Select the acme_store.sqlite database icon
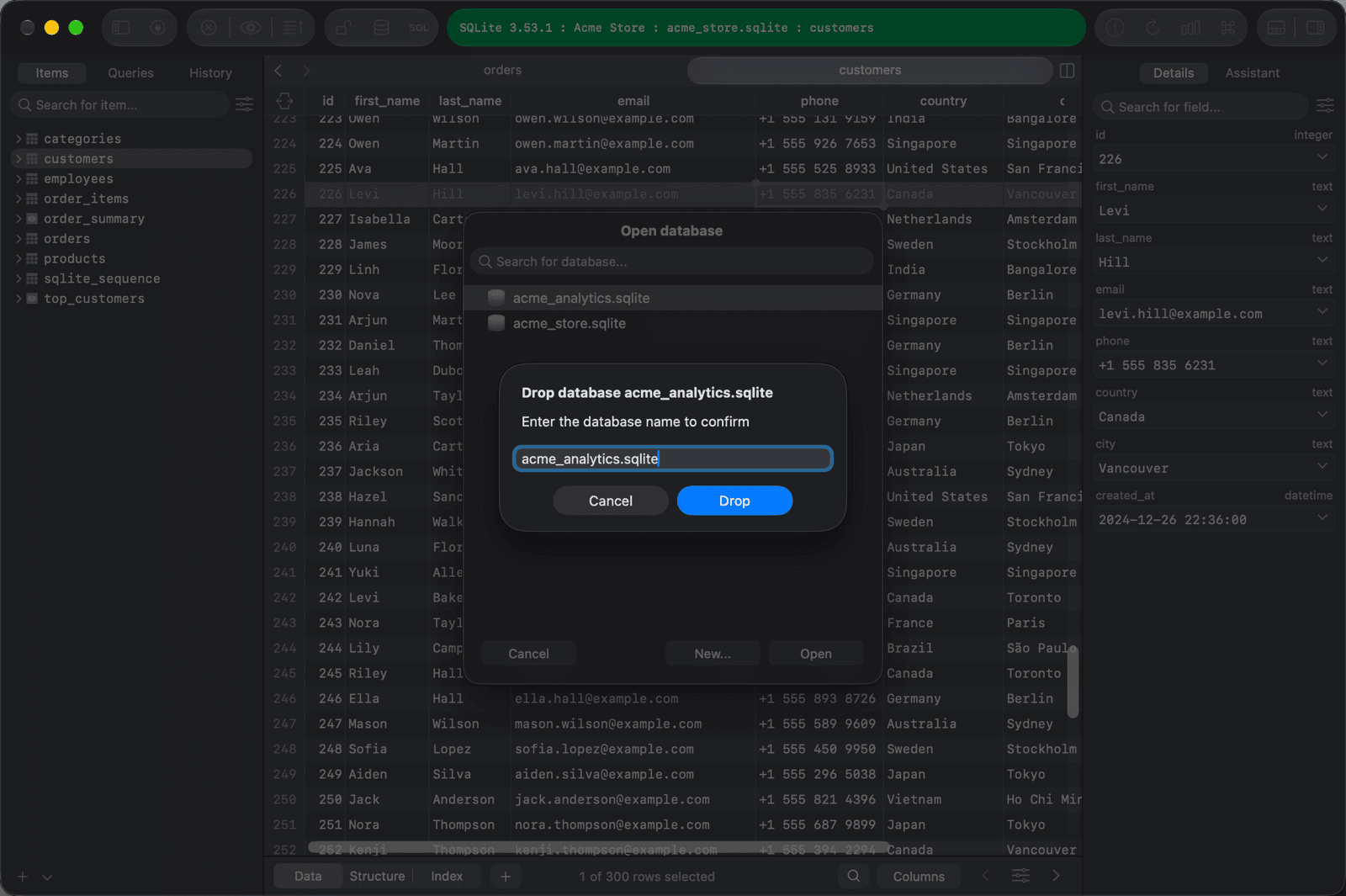Image resolution: width=1346 pixels, height=896 pixels. click(496, 323)
